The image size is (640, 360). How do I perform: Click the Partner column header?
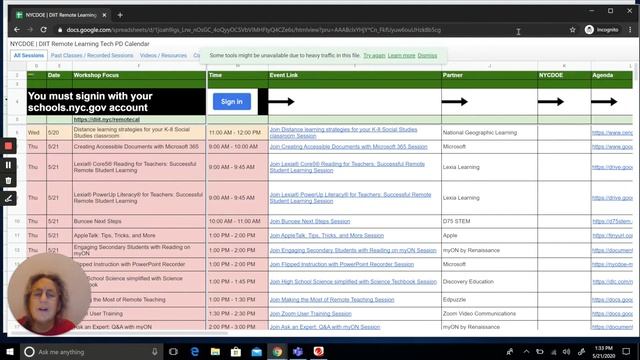(489, 75)
